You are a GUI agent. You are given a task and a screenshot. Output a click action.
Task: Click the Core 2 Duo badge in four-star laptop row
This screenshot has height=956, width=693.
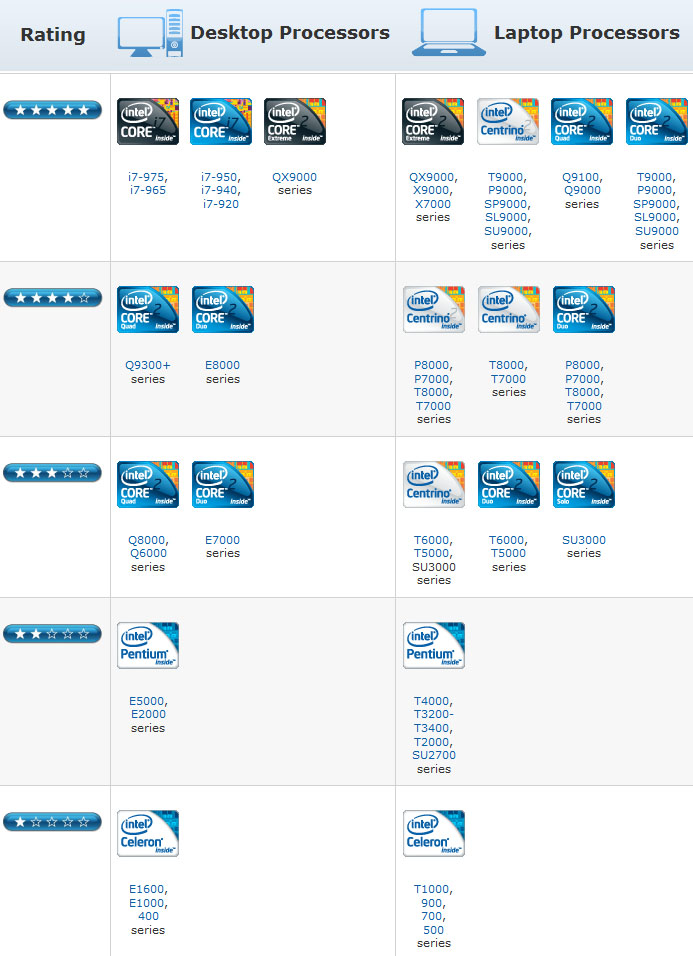click(584, 309)
